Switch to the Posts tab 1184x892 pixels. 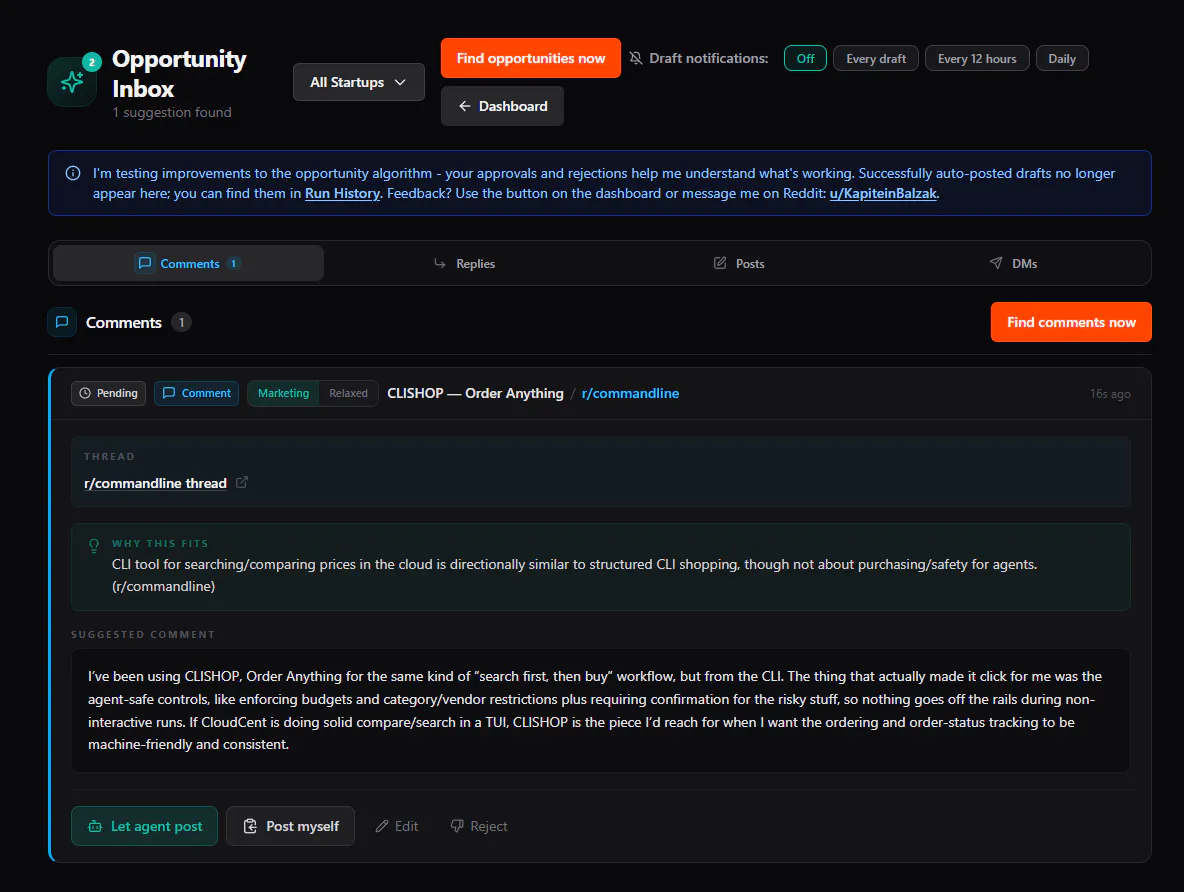tap(739, 263)
